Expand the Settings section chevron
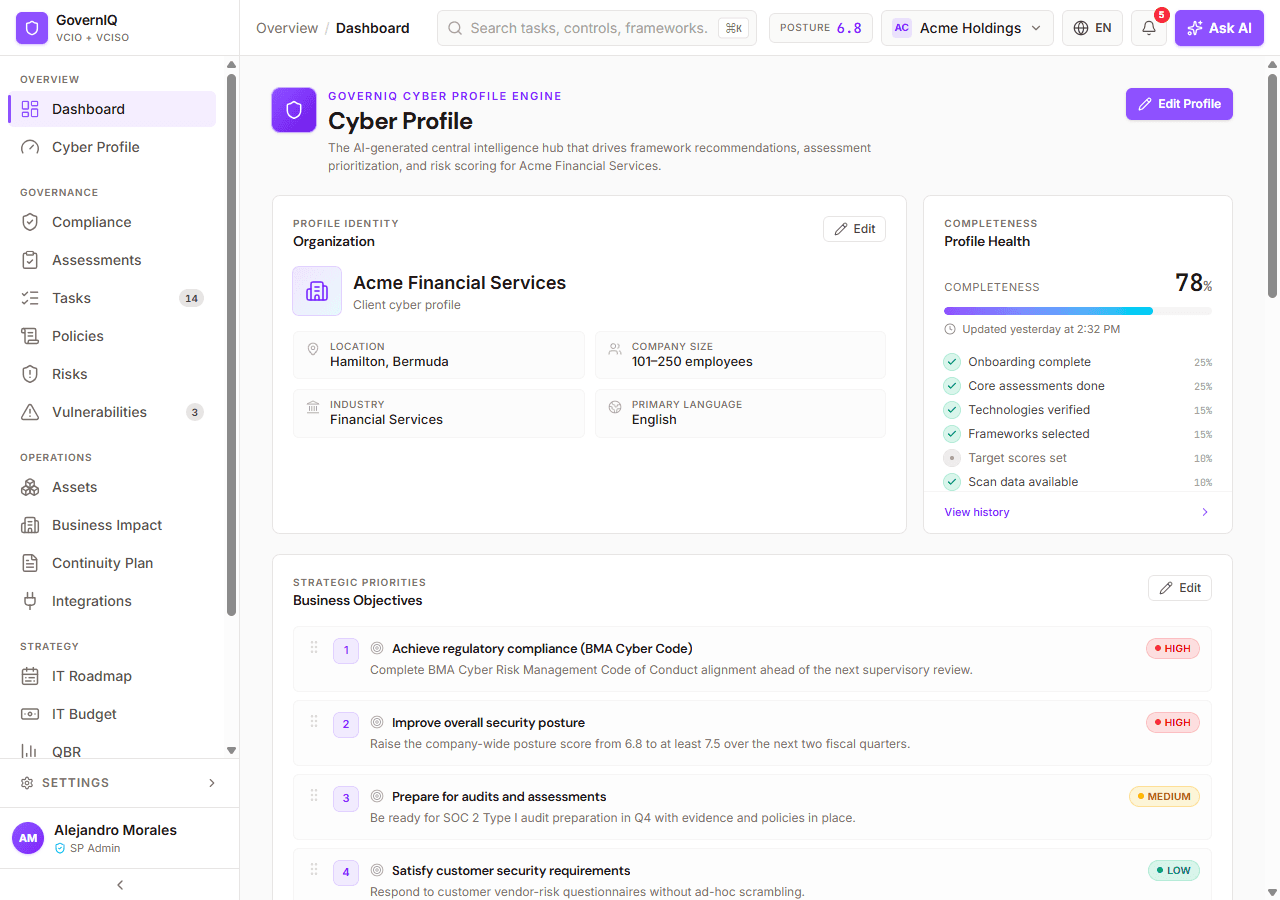The image size is (1280, 900). (211, 783)
